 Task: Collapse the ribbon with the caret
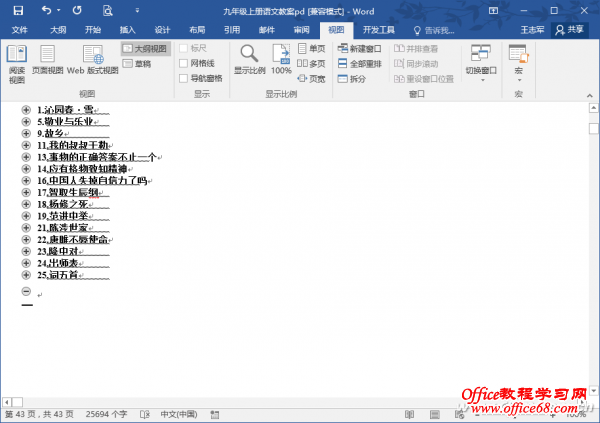point(590,95)
